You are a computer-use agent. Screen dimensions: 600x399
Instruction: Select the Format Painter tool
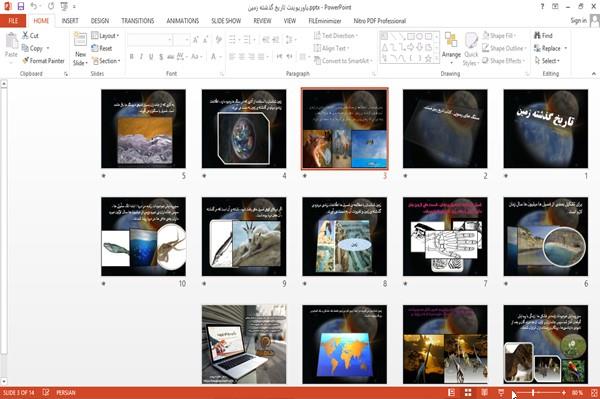click(x=43, y=61)
